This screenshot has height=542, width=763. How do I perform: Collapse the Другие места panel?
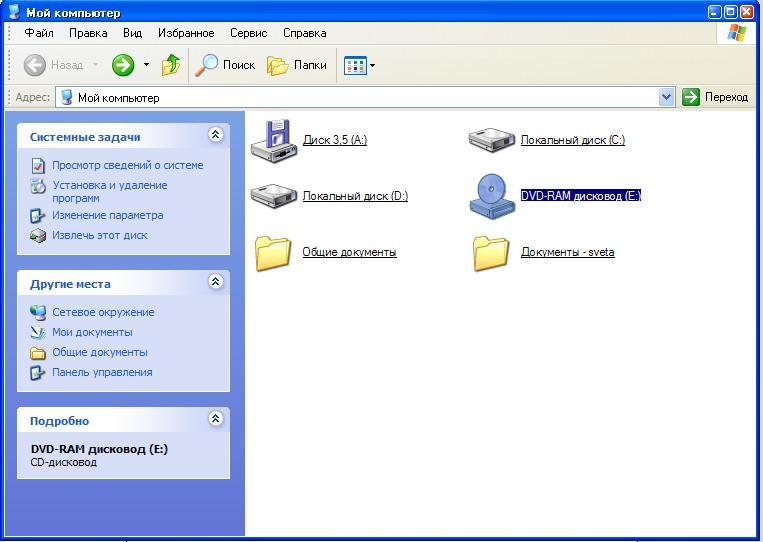[x=216, y=282]
